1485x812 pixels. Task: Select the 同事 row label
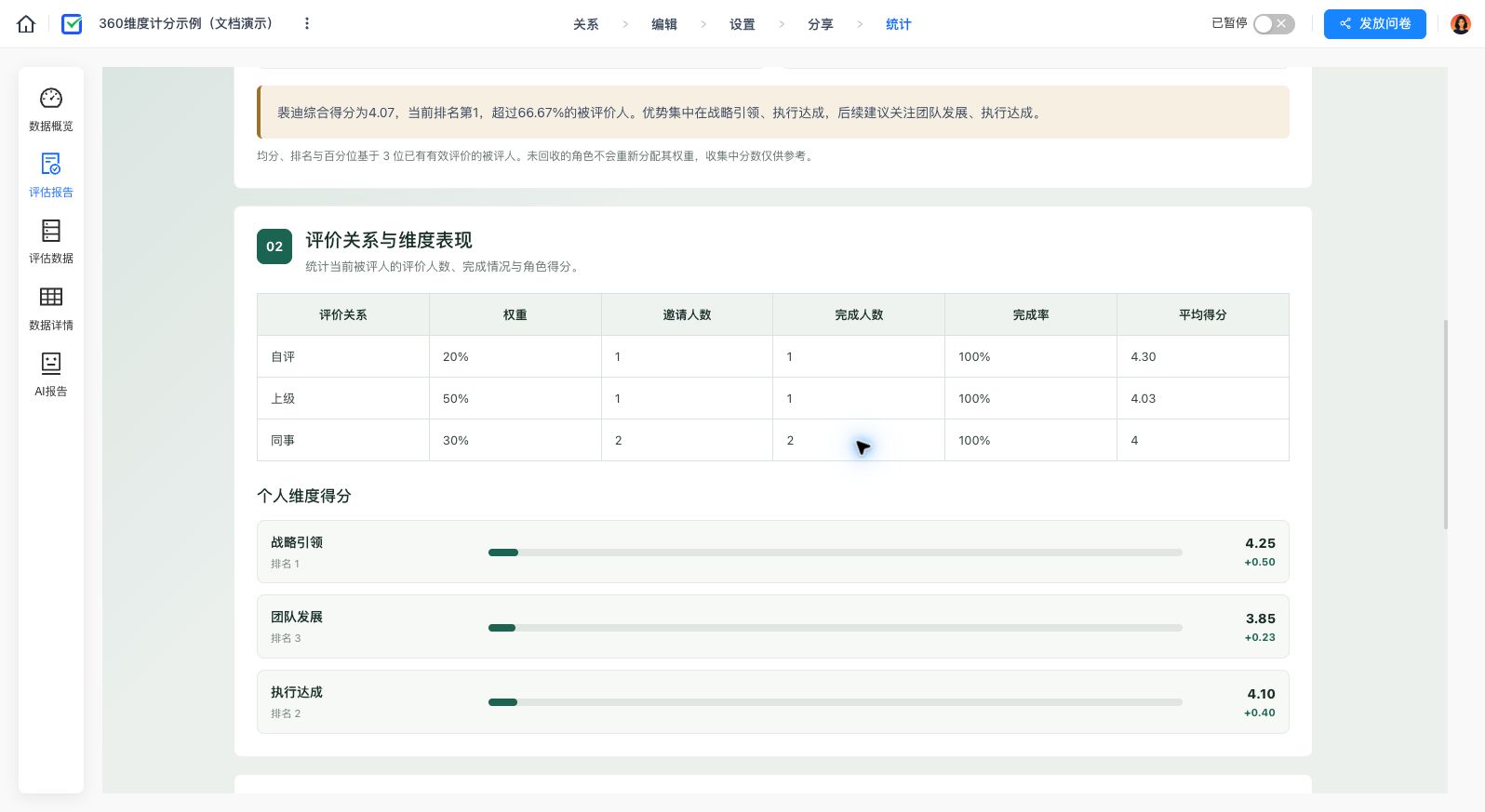[283, 441]
